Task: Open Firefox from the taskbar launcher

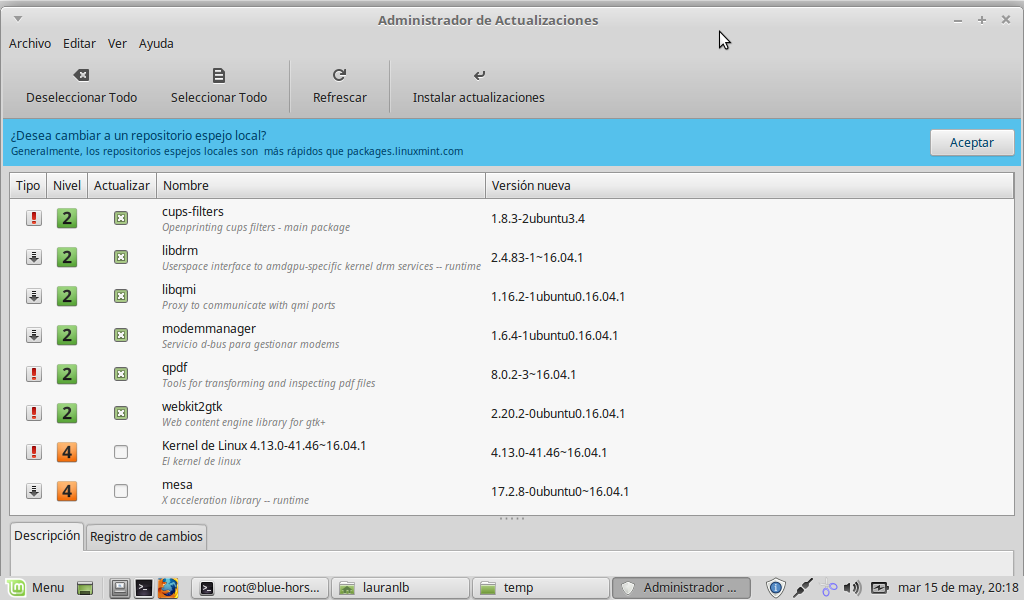Action: click(x=167, y=588)
